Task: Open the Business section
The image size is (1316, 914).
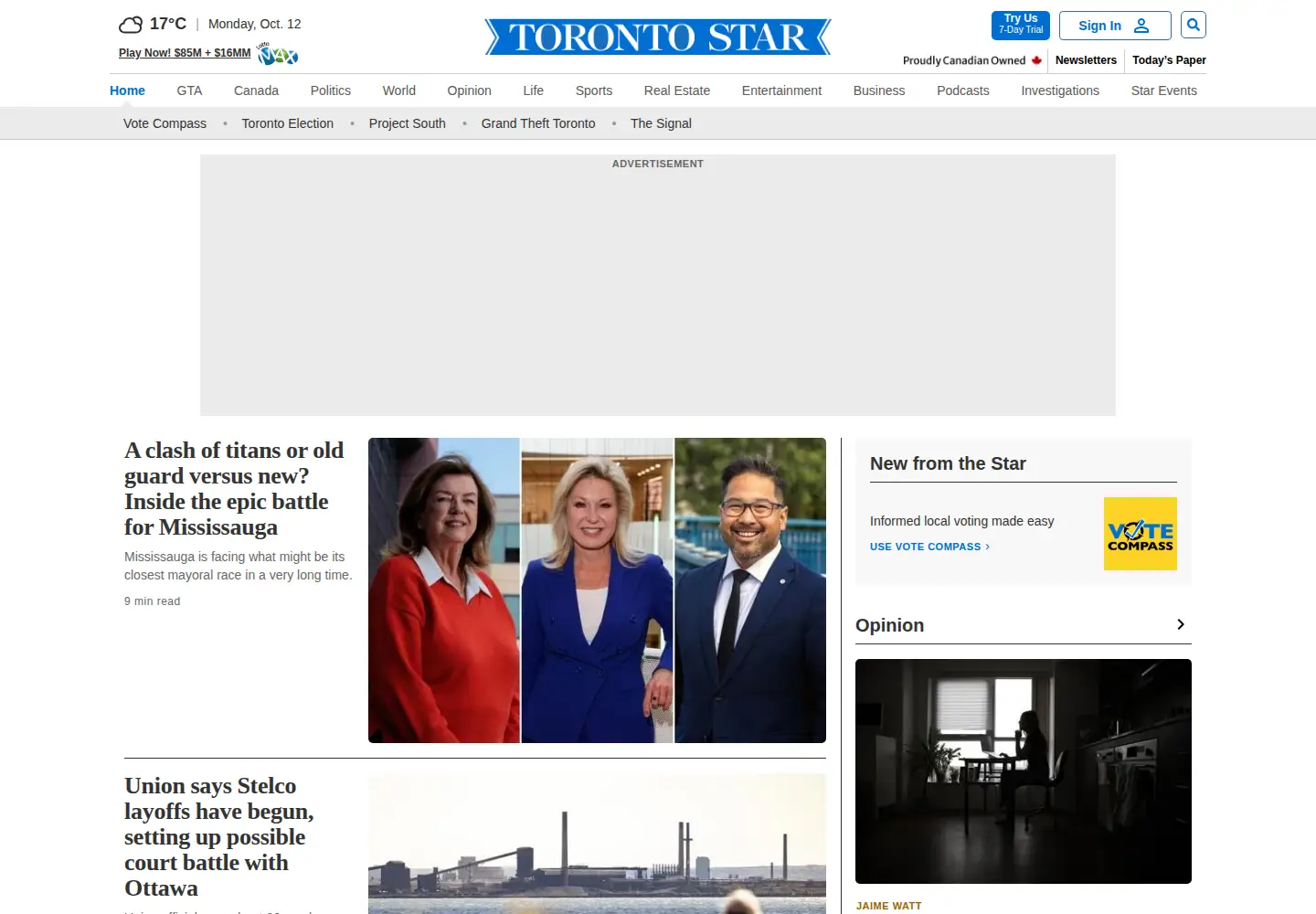Action: [x=879, y=90]
